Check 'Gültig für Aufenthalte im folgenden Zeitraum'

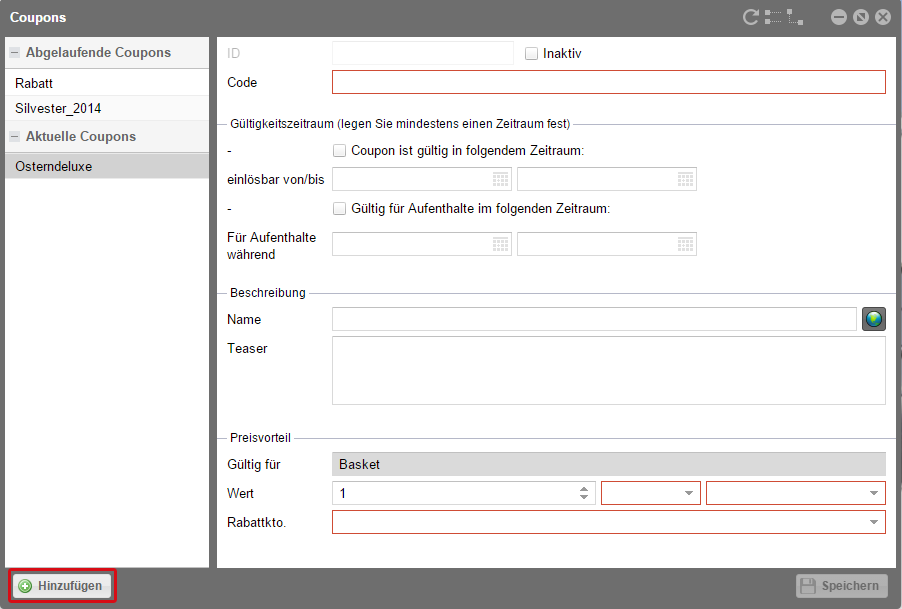(339, 209)
